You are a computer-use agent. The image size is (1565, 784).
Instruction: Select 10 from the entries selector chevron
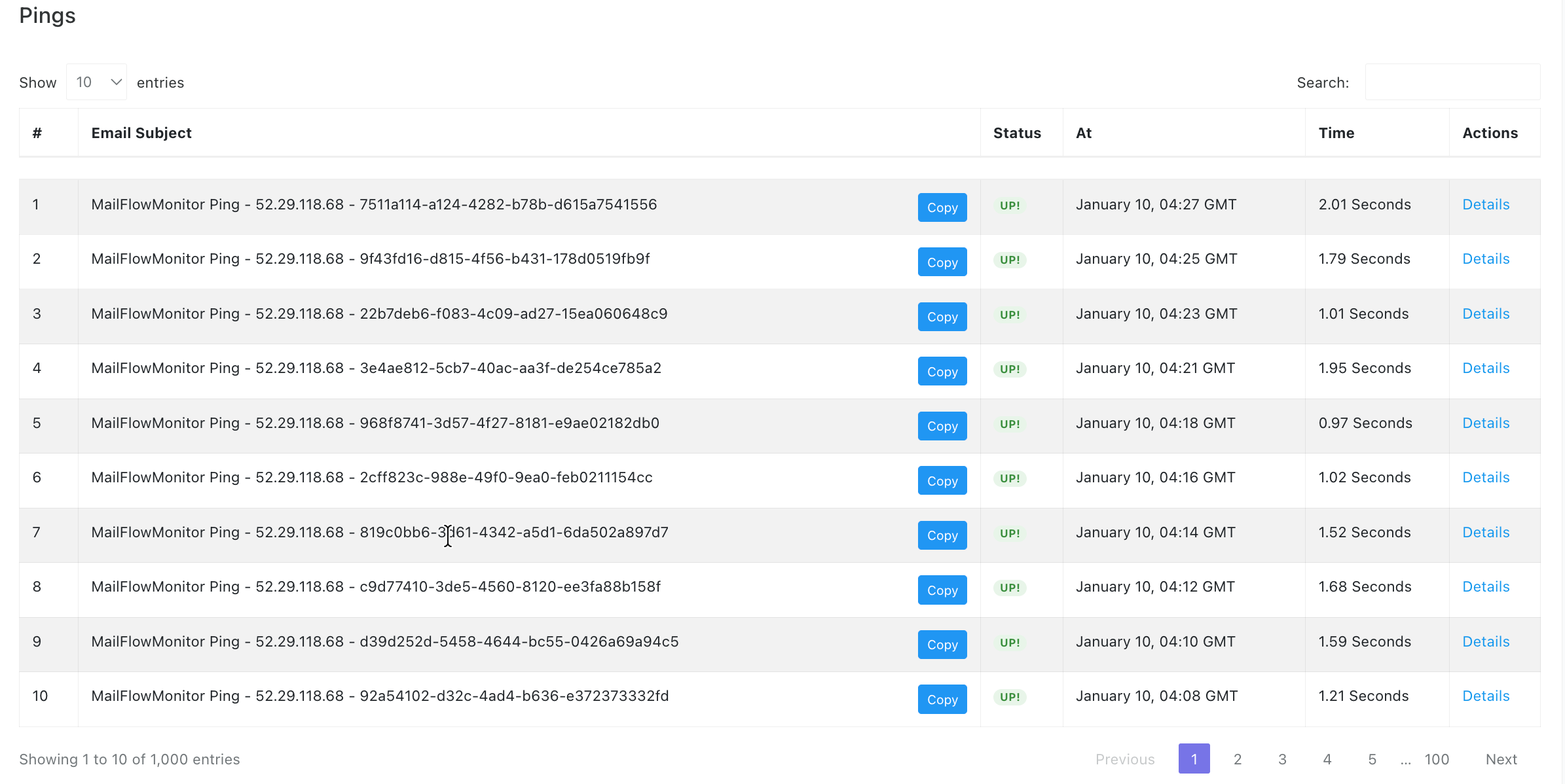click(x=115, y=81)
